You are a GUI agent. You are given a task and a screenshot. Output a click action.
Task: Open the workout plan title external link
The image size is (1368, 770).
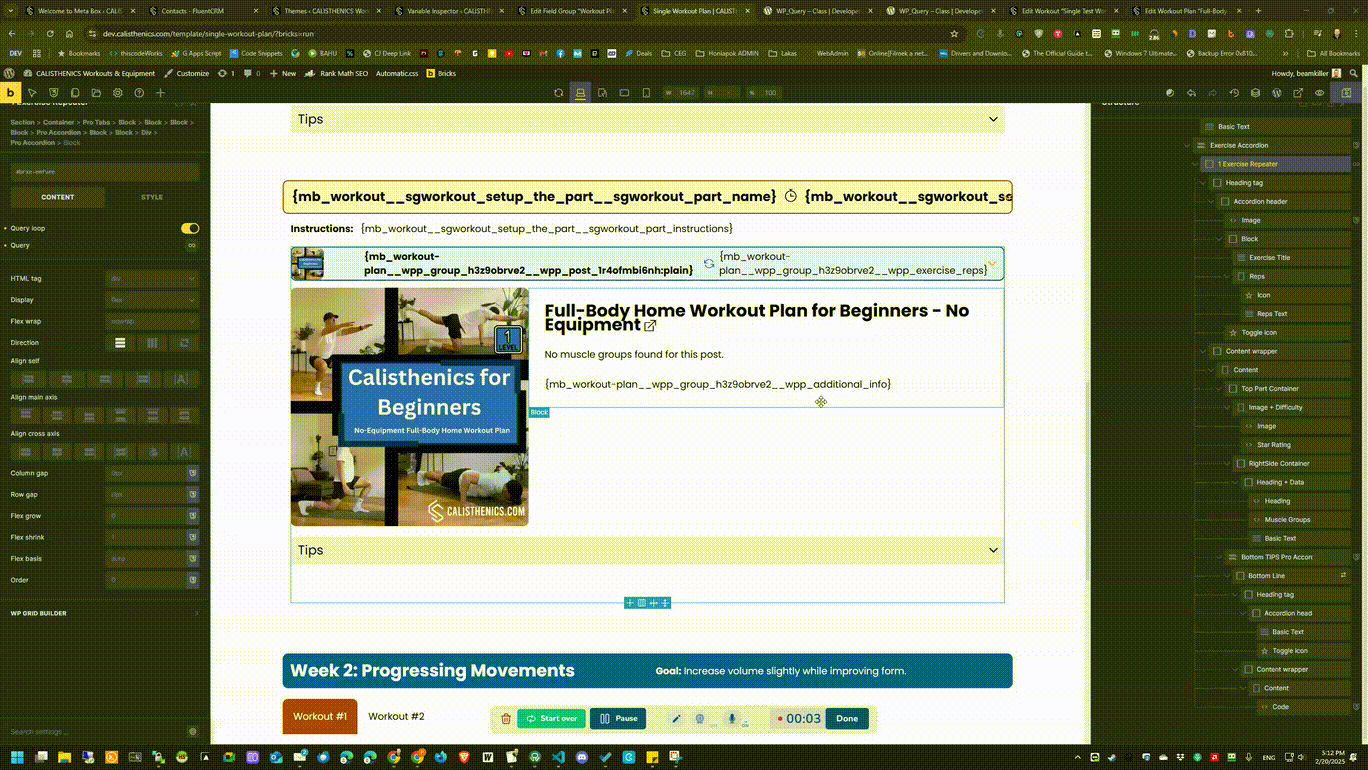tap(650, 326)
